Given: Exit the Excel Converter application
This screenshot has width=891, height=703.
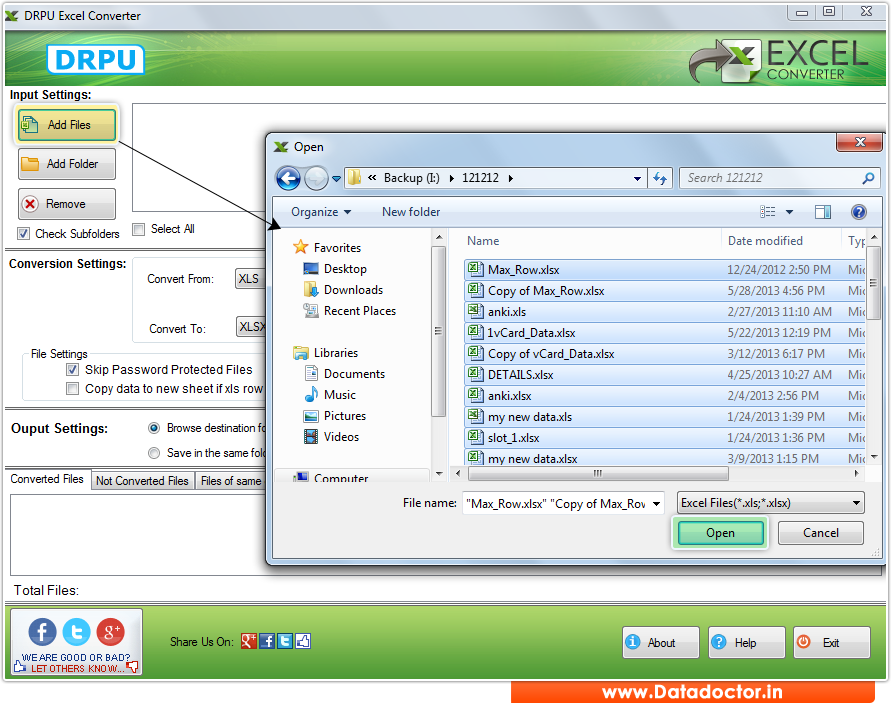Looking at the screenshot, I should point(831,642).
